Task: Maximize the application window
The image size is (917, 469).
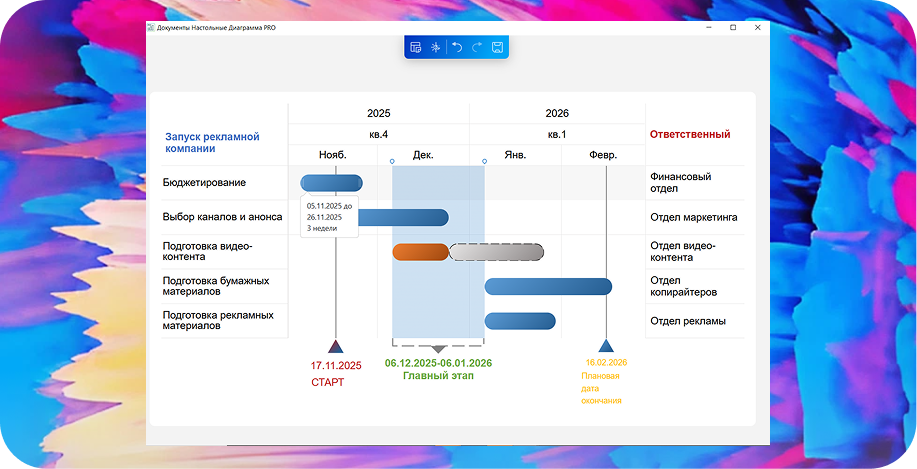Action: (733, 27)
